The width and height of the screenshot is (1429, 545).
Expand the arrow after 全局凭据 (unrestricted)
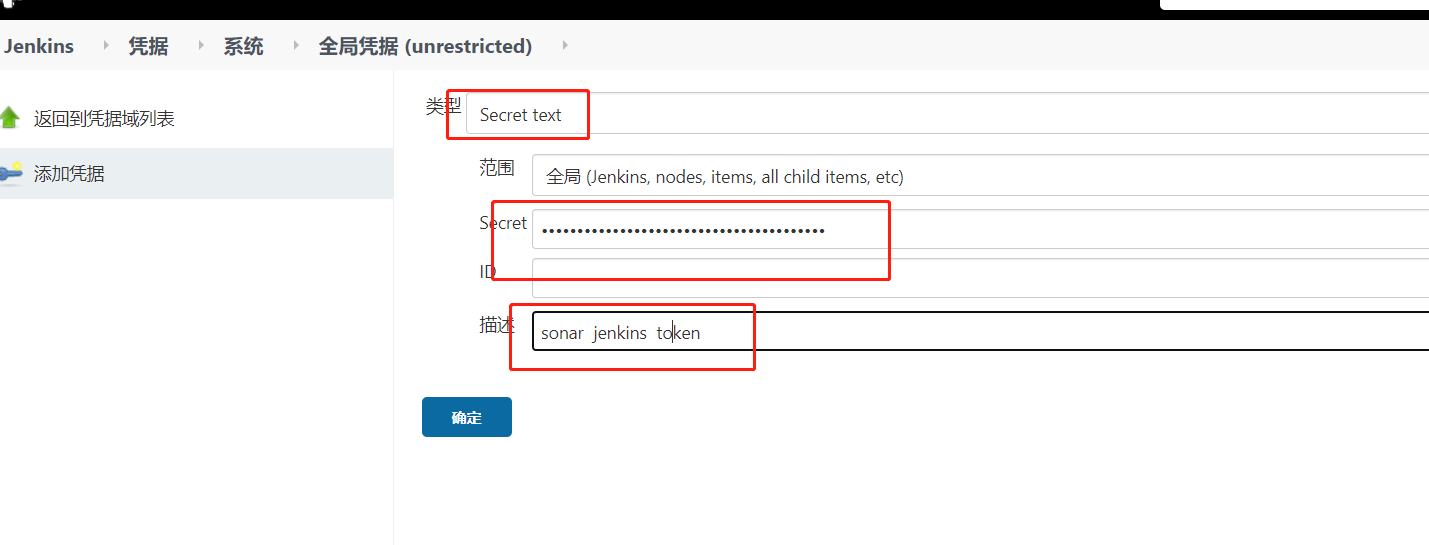(x=564, y=46)
